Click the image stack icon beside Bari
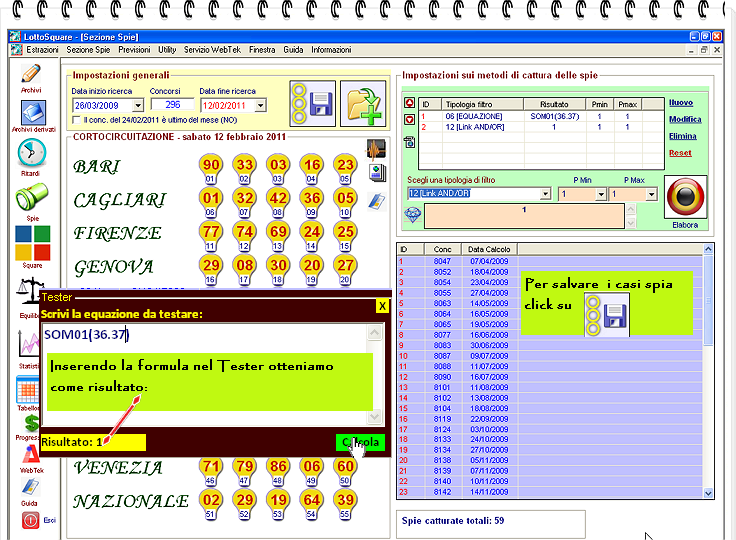Image resolution: width=736 pixels, height=540 pixels. [377, 173]
